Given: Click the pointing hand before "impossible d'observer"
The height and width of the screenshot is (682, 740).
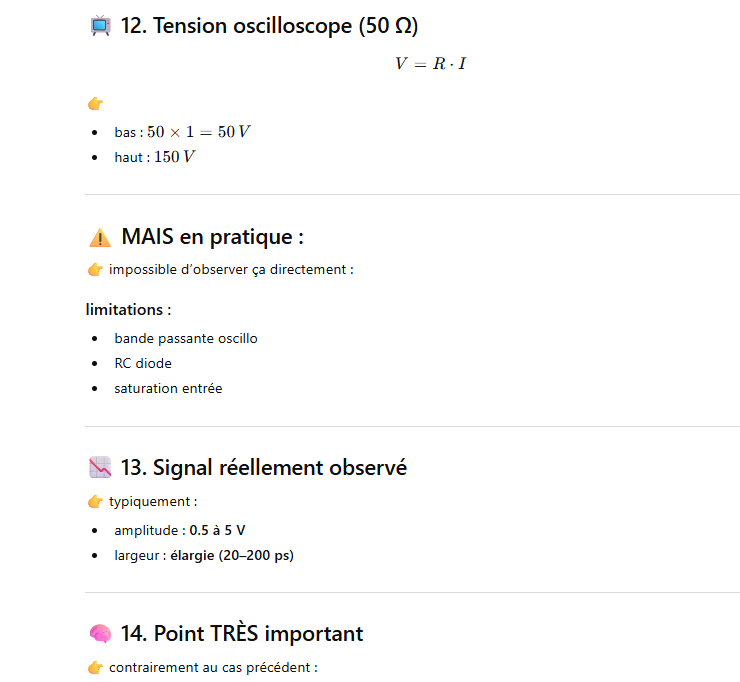Looking at the screenshot, I should (x=96, y=269).
